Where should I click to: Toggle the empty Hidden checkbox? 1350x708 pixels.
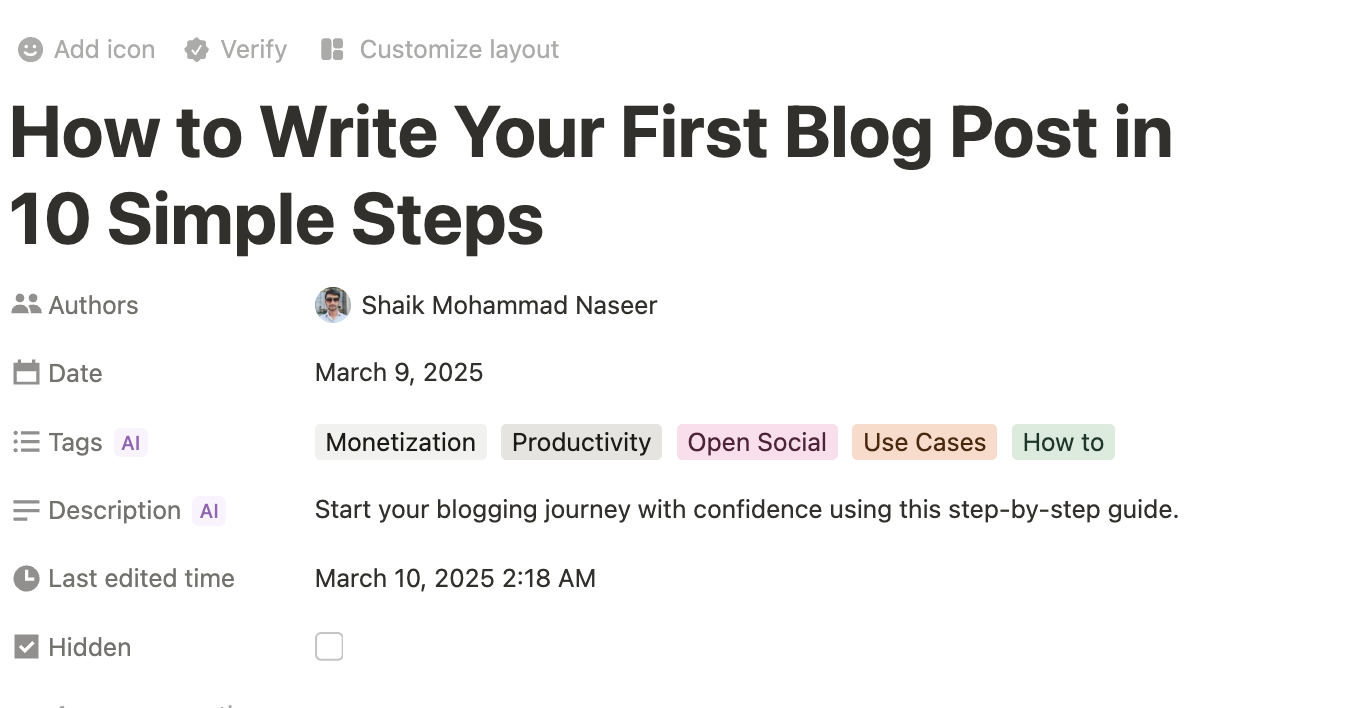click(x=329, y=647)
